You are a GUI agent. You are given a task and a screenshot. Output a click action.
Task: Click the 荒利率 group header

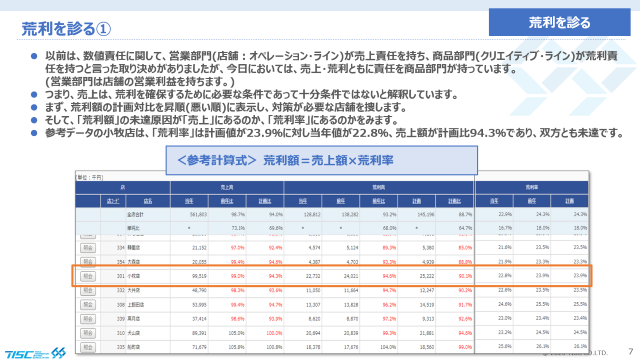coord(532,188)
